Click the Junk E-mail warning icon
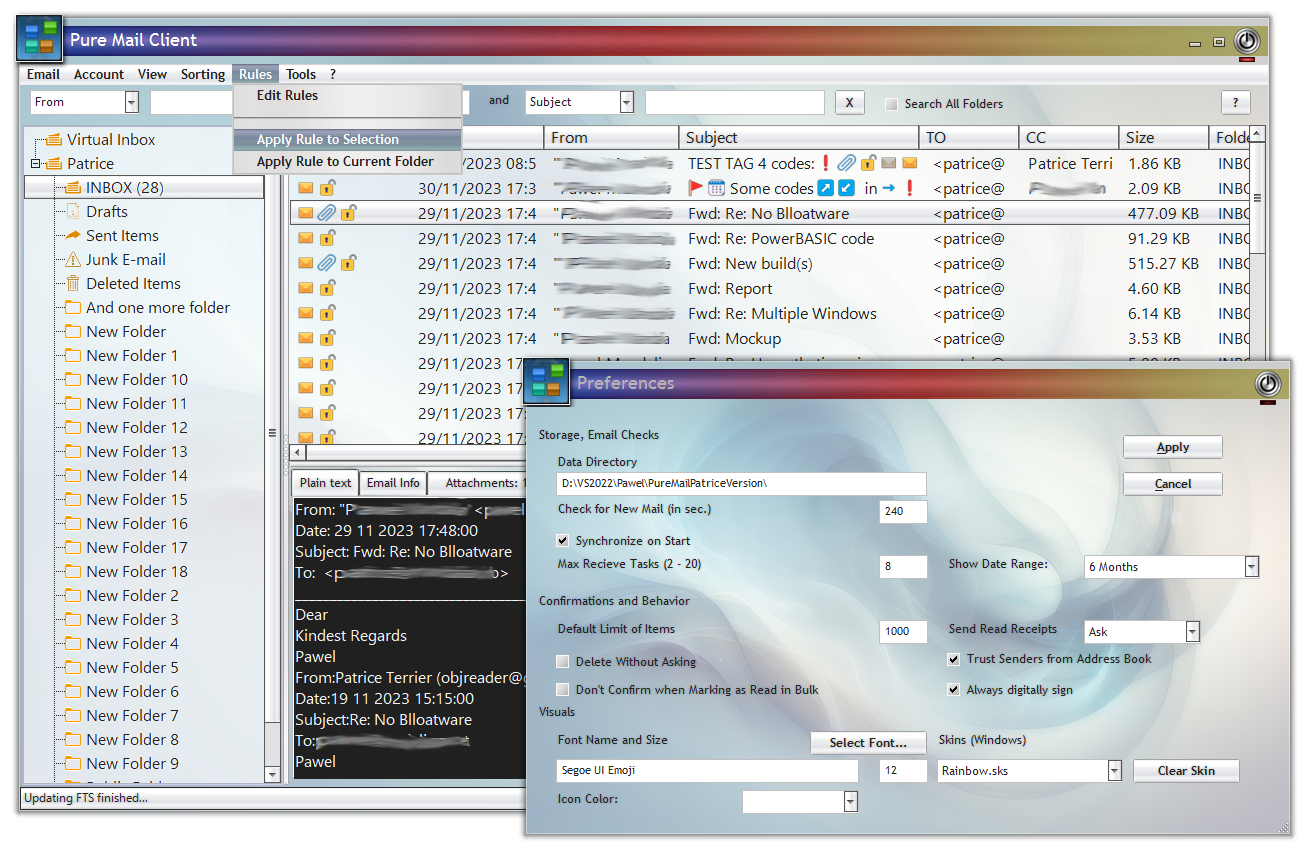 [x=73, y=260]
